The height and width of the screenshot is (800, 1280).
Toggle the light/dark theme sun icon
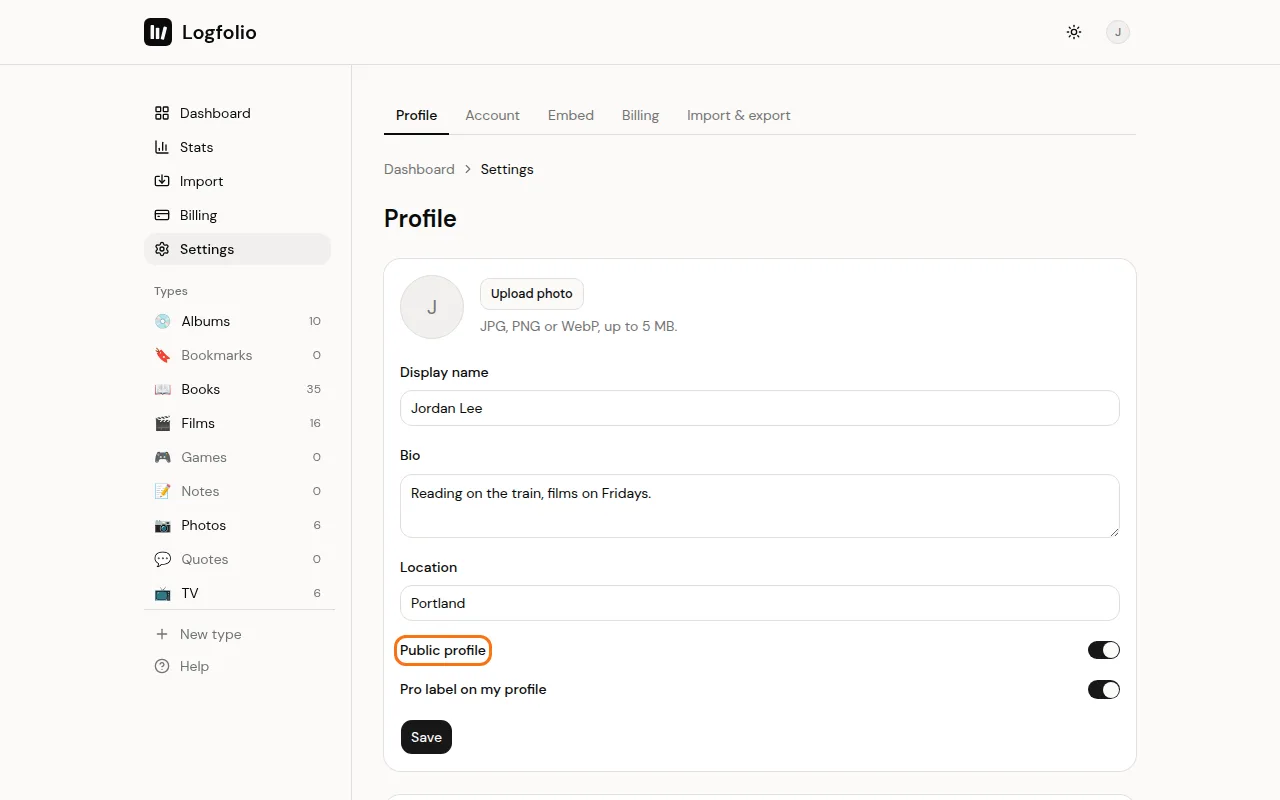pos(1074,32)
